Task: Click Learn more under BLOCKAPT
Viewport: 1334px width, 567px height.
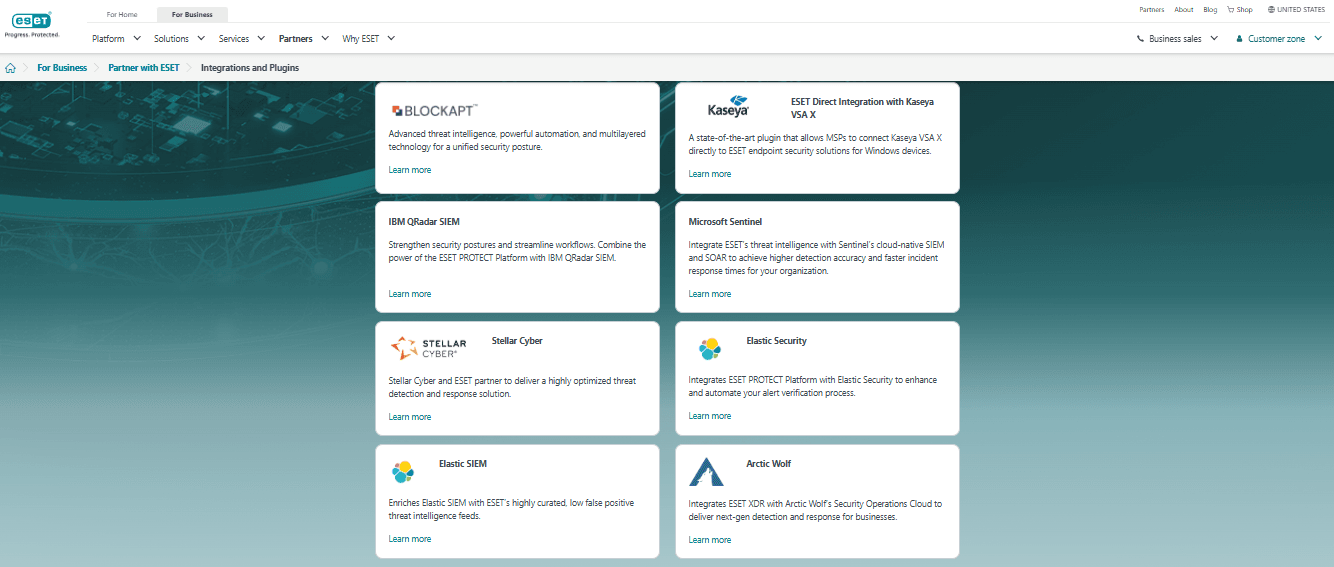Action: pos(410,170)
